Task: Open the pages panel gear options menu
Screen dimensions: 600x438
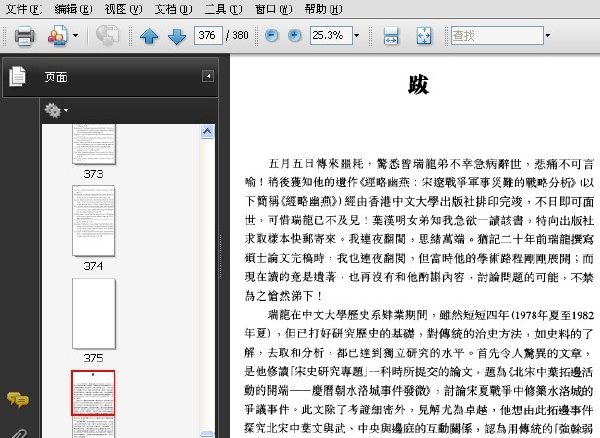Action: pyautogui.click(x=56, y=110)
